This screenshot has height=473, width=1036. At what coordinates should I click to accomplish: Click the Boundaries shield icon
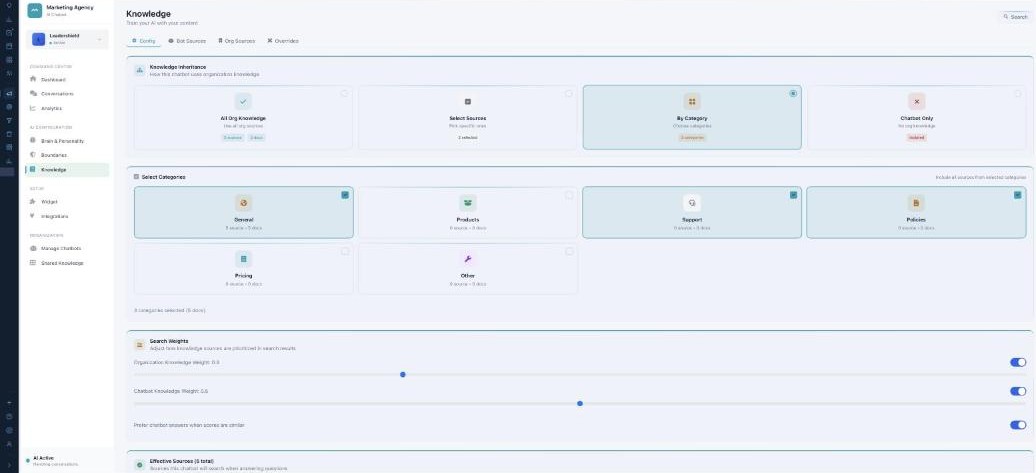33,155
